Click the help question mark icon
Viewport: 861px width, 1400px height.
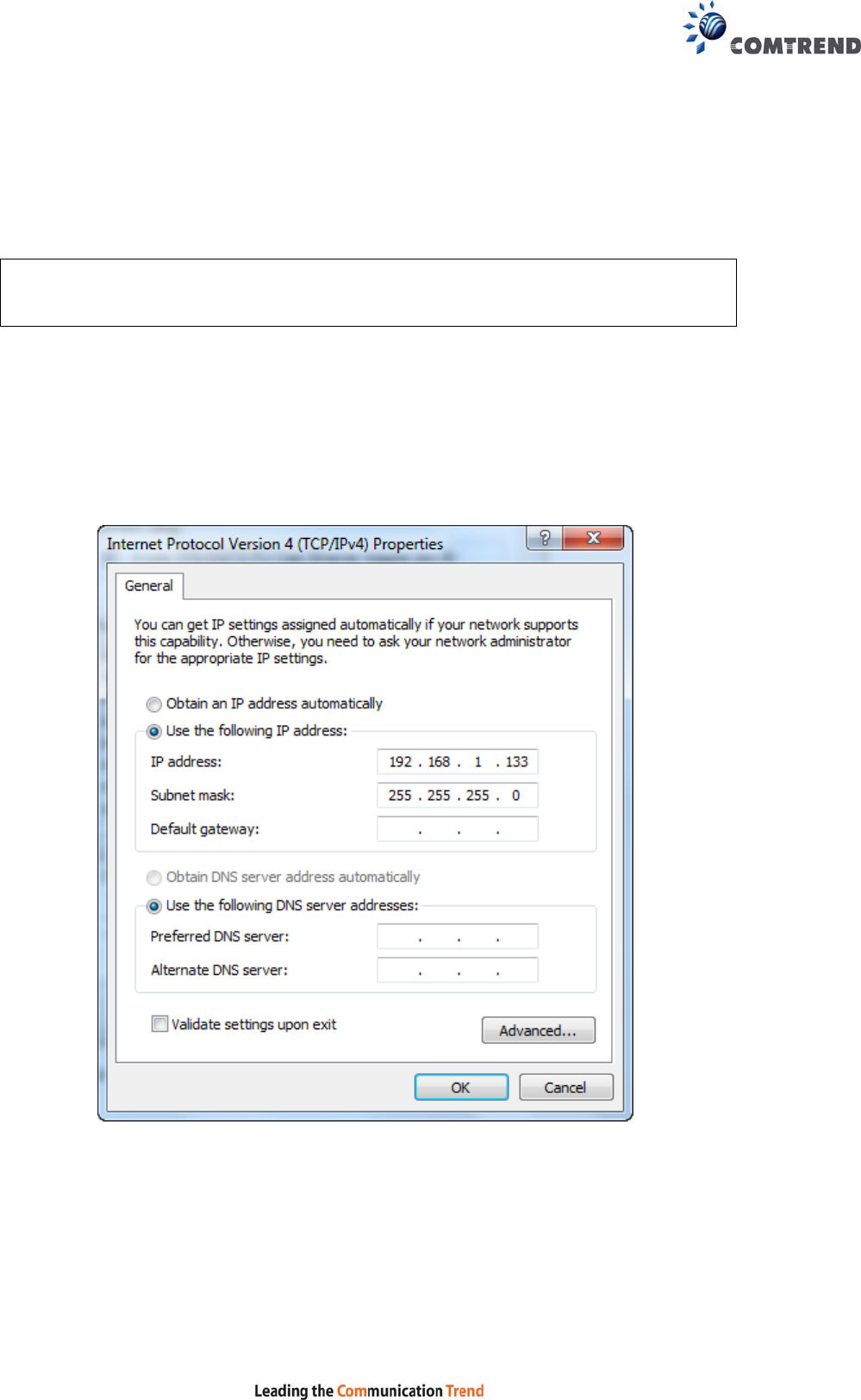pos(545,538)
